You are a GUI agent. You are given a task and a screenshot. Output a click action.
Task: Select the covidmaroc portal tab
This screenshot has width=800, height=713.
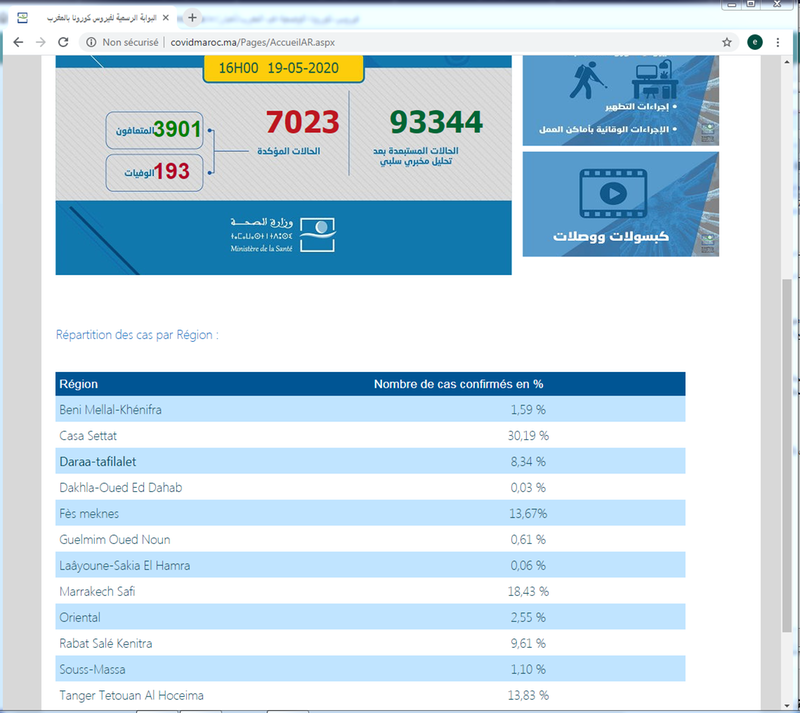(x=95, y=18)
